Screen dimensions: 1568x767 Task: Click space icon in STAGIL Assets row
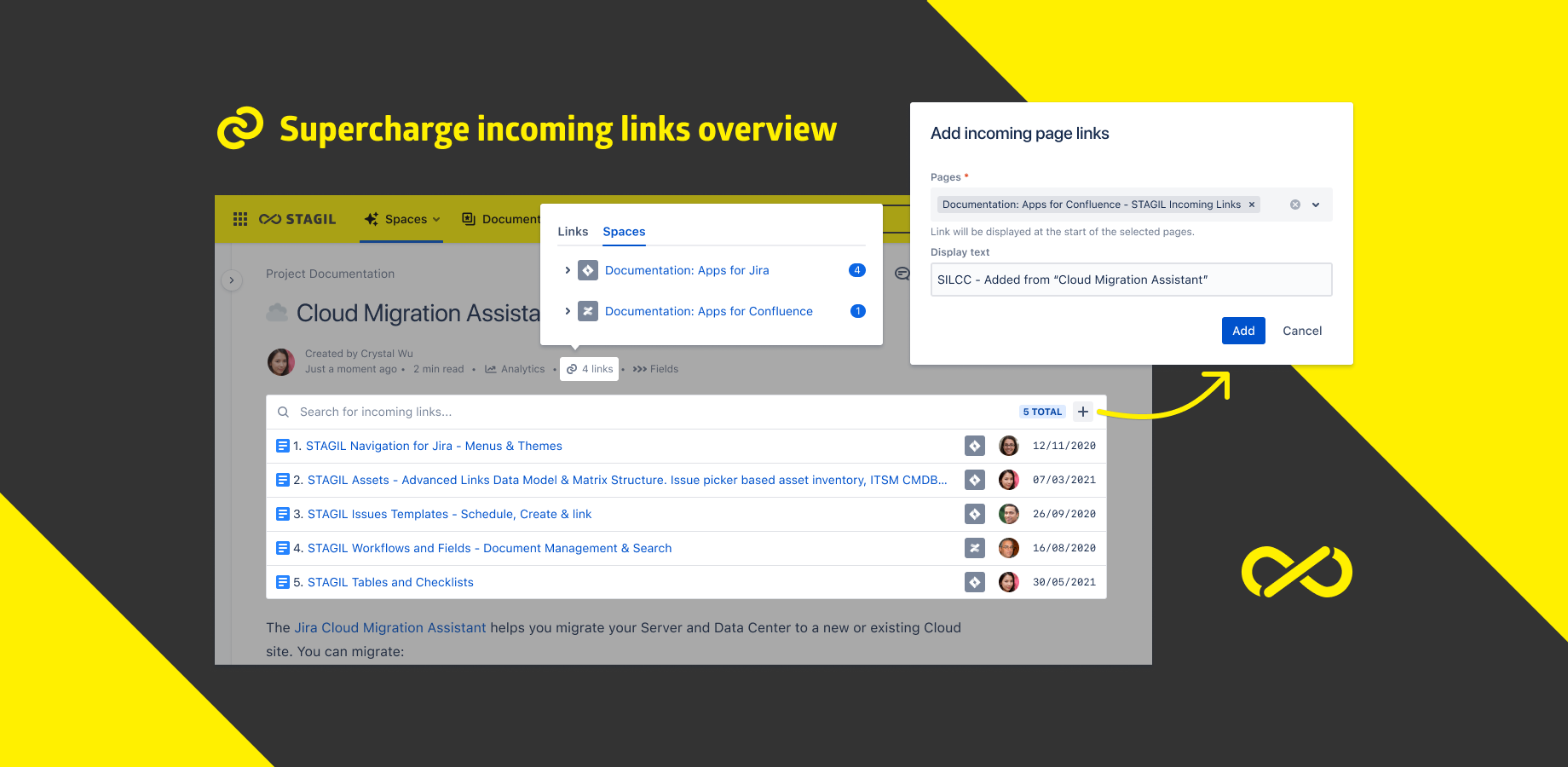pos(975,480)
